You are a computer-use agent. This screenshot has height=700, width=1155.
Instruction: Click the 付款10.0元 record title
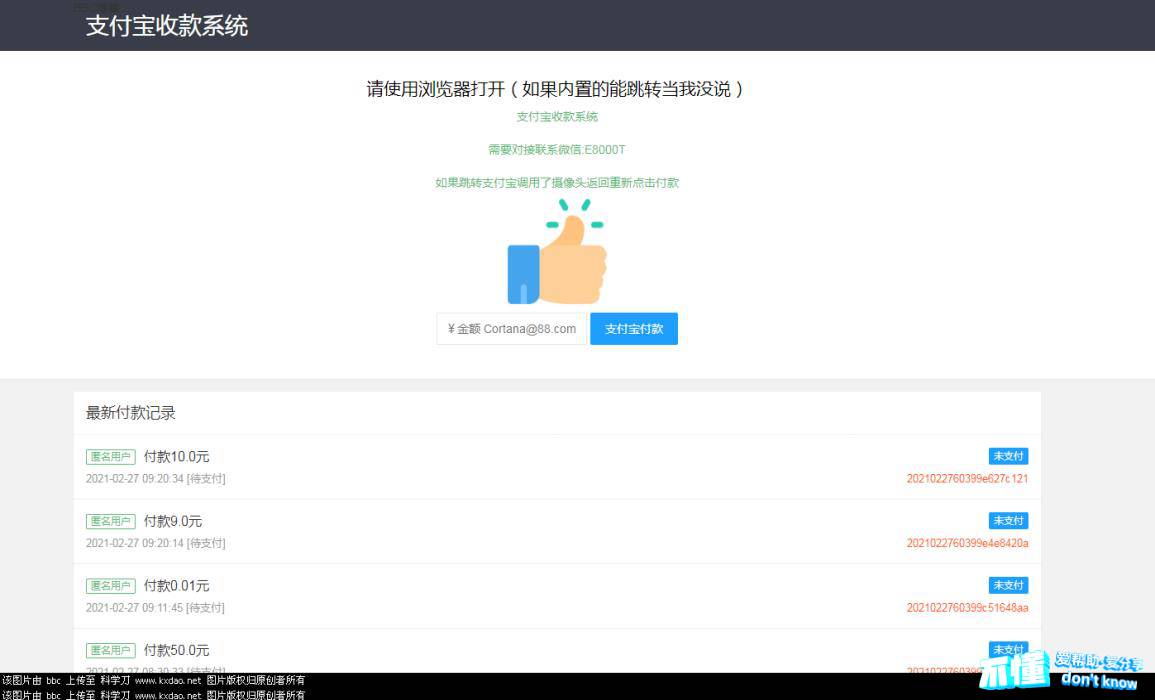176,457
